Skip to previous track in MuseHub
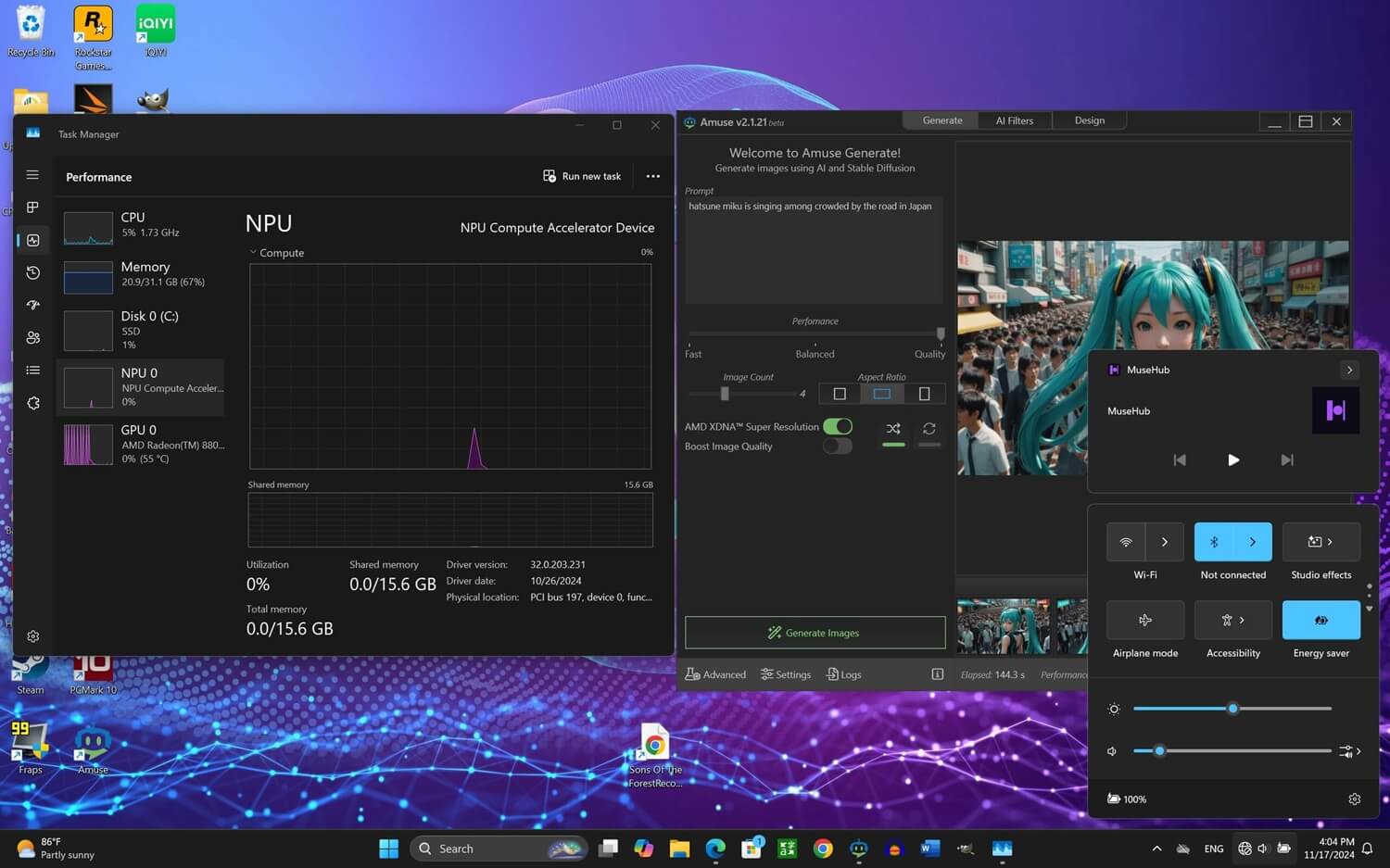 click(1180, 459)
